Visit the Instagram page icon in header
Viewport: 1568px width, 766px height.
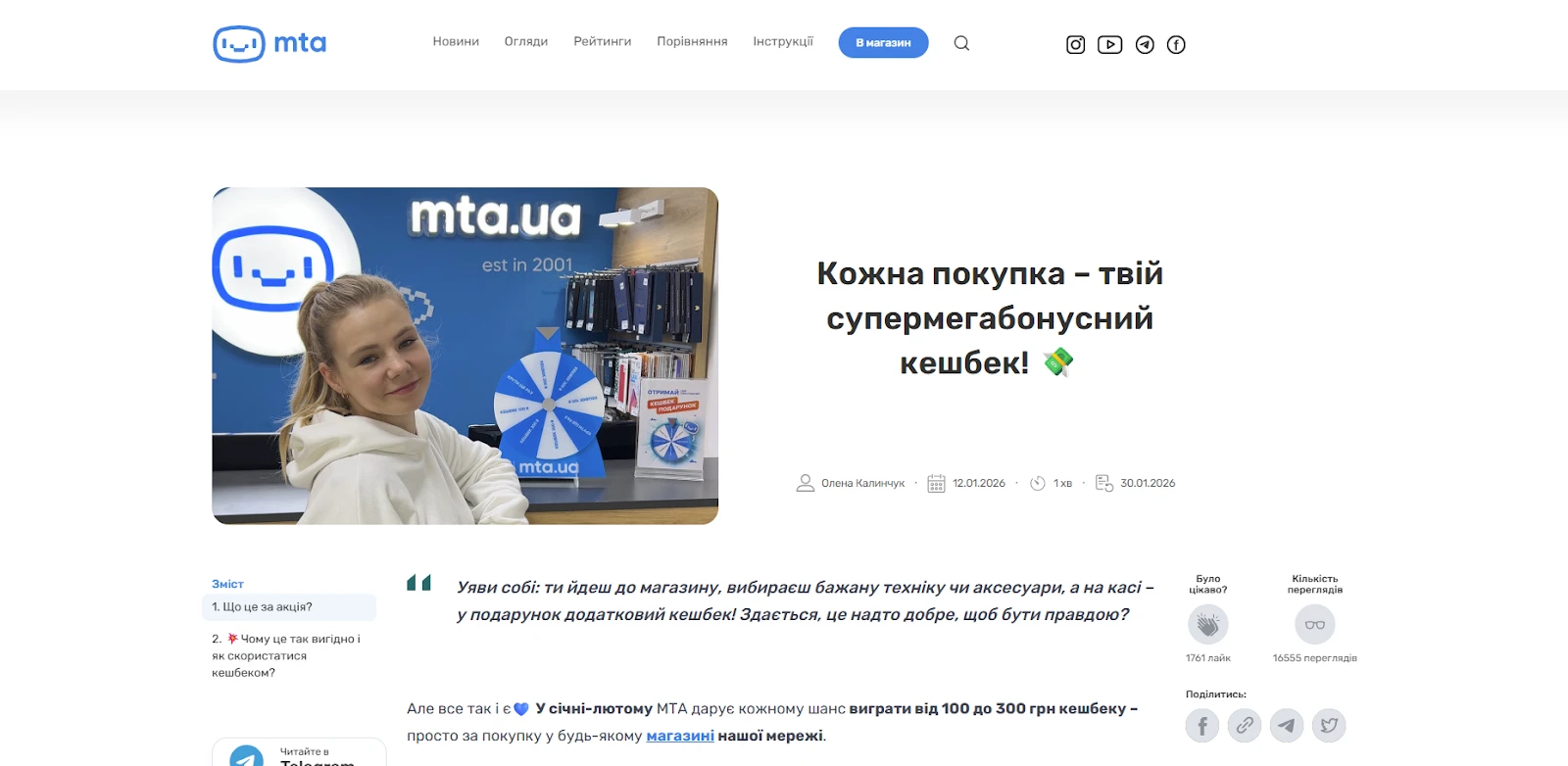pos(1075,44)
